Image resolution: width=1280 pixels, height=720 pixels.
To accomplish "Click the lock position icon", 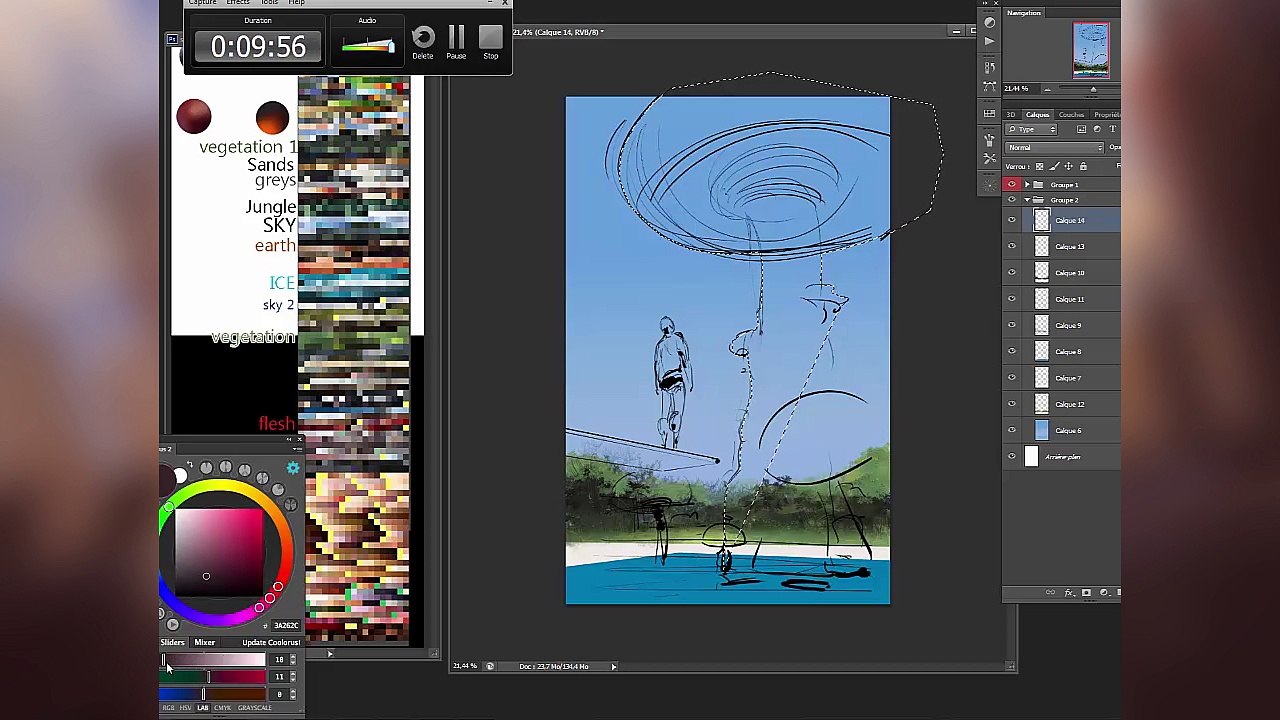I will [1068, 166].
